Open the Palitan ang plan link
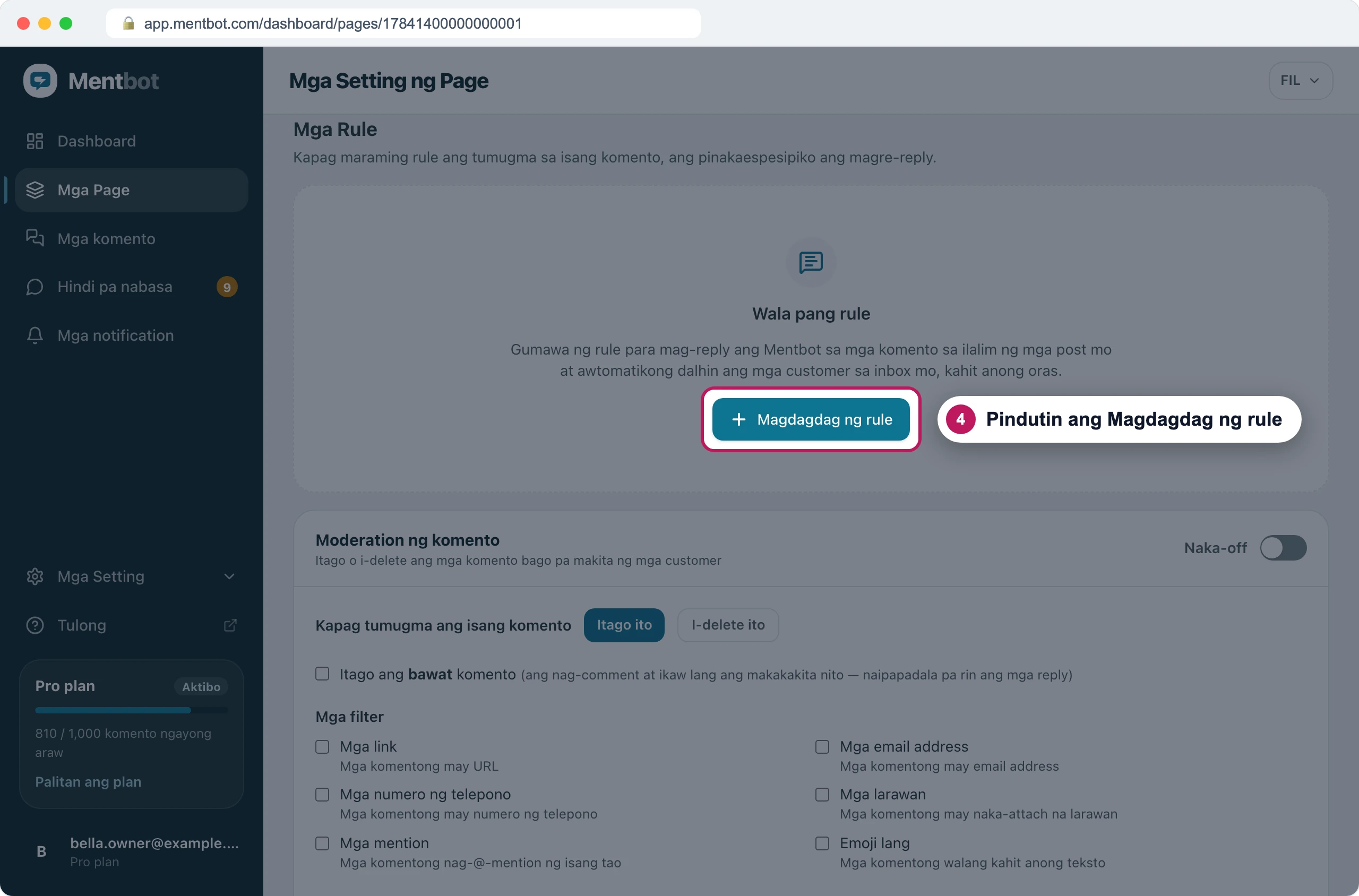1359x896 pixels. [x=88, y=782]
